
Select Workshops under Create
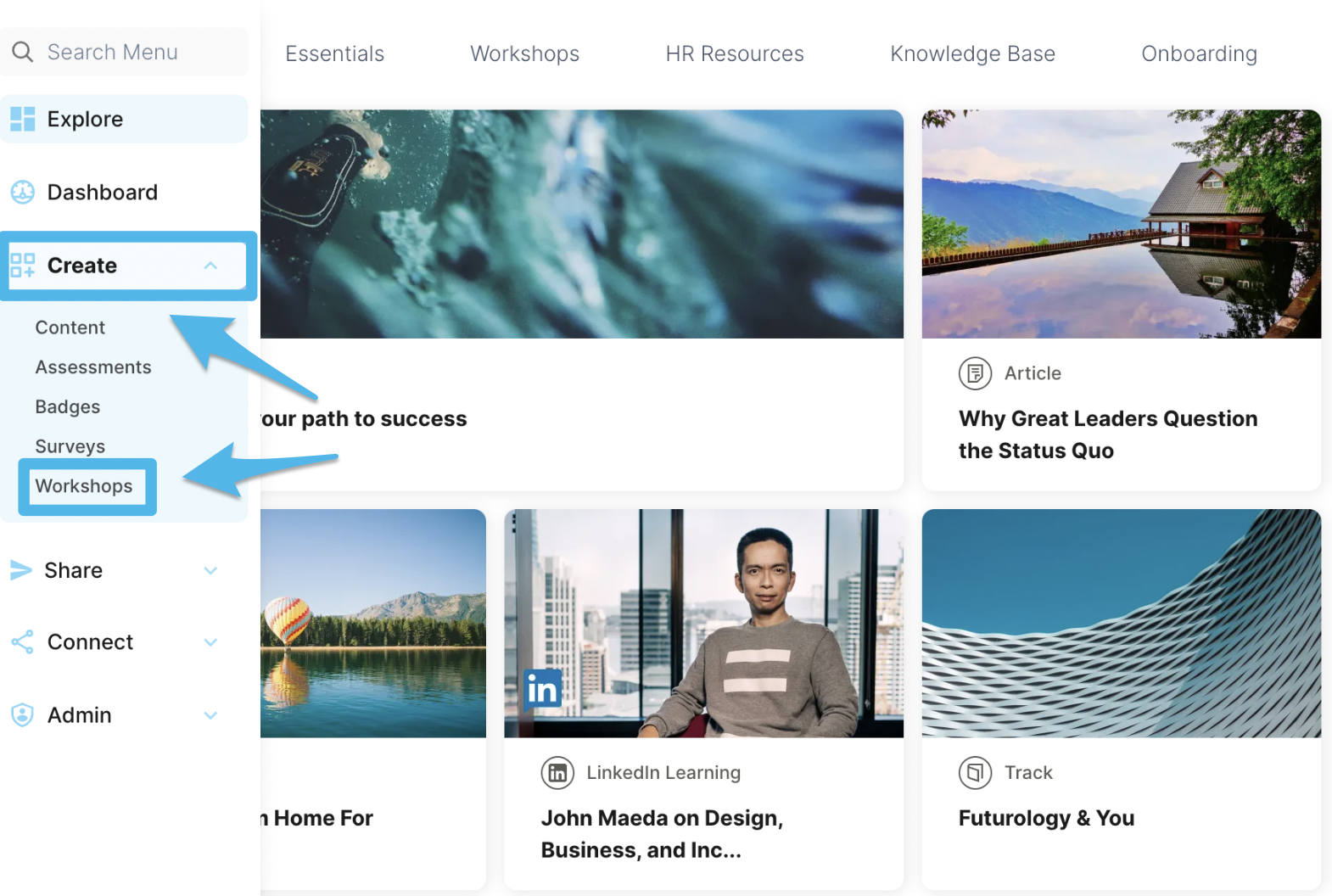84,486
